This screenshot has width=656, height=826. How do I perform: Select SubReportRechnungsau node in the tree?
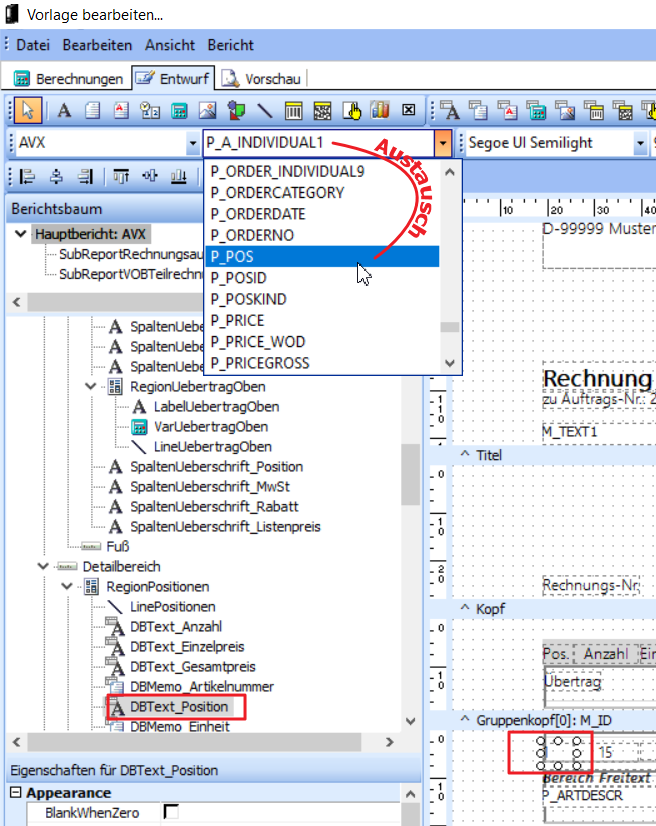(x=131, y=254)
